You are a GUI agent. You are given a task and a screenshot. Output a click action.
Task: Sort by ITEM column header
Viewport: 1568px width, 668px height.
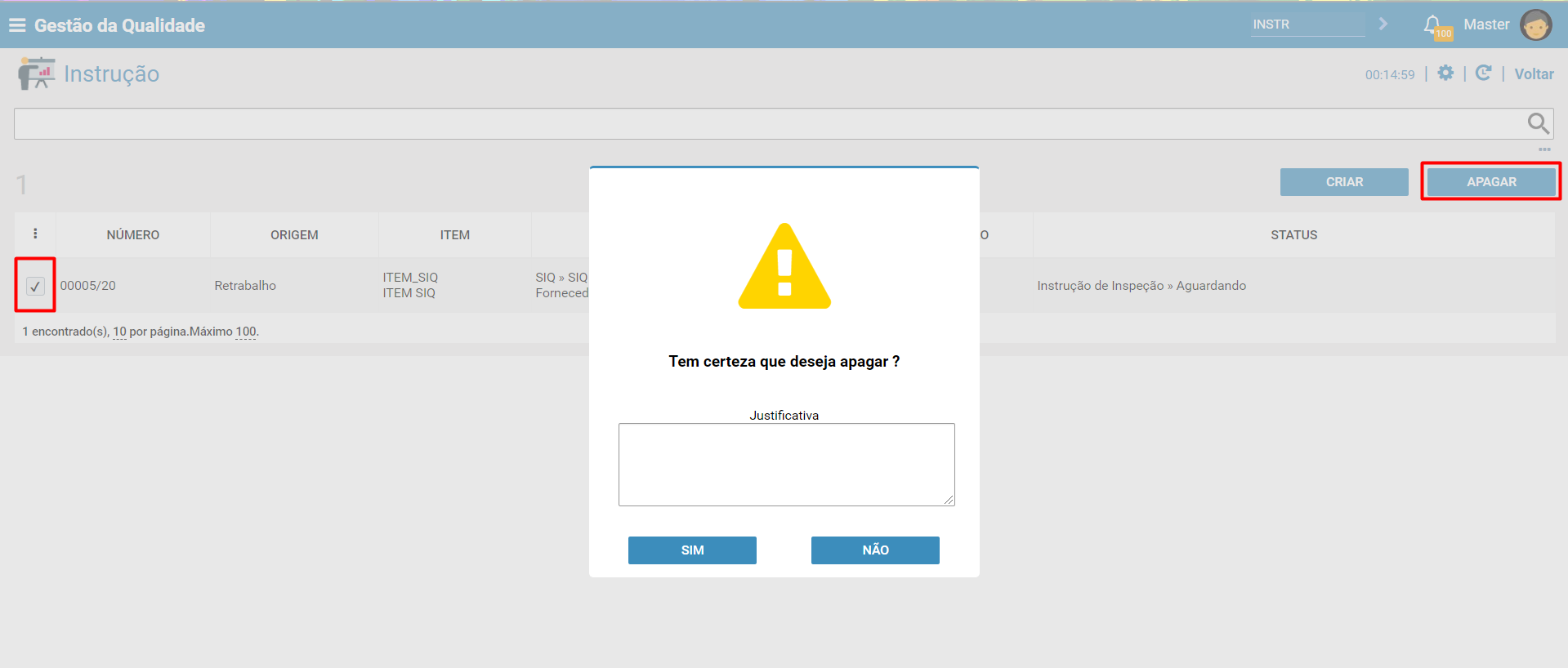tap(455, 235)
